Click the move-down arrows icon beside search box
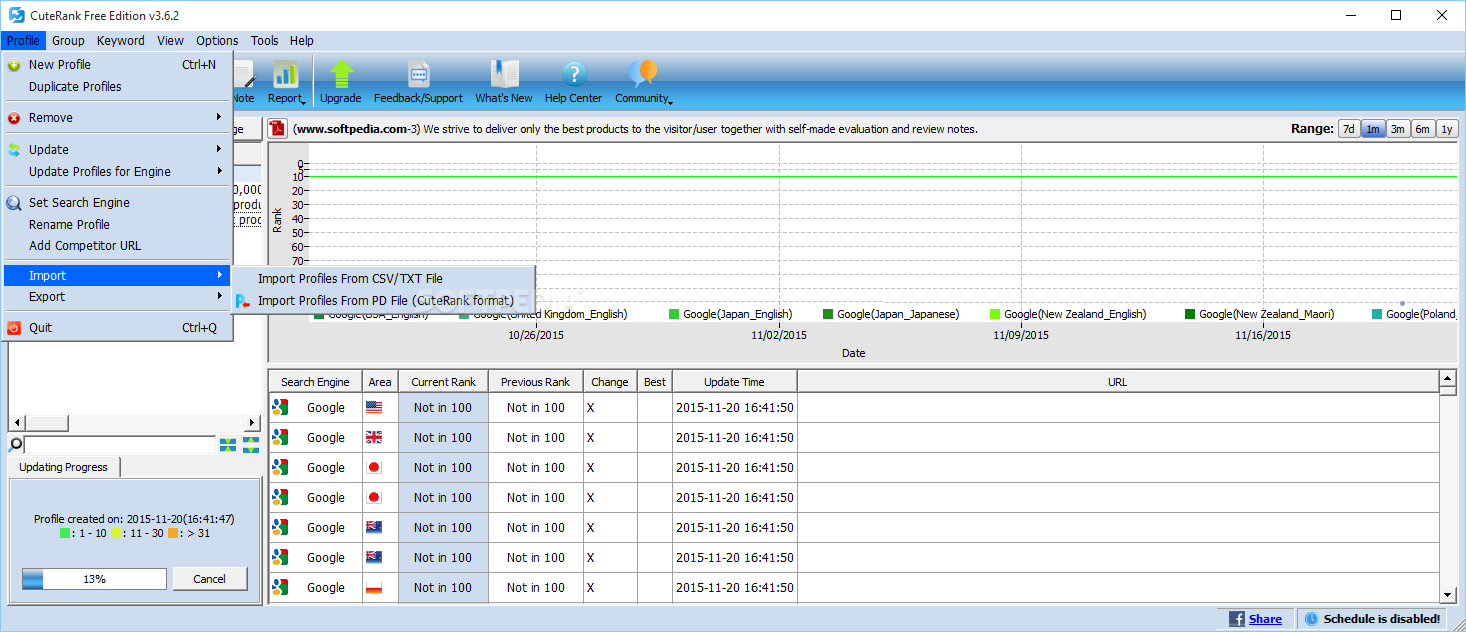The width and height of the screenshot is (1466, 632). (228, 444)
